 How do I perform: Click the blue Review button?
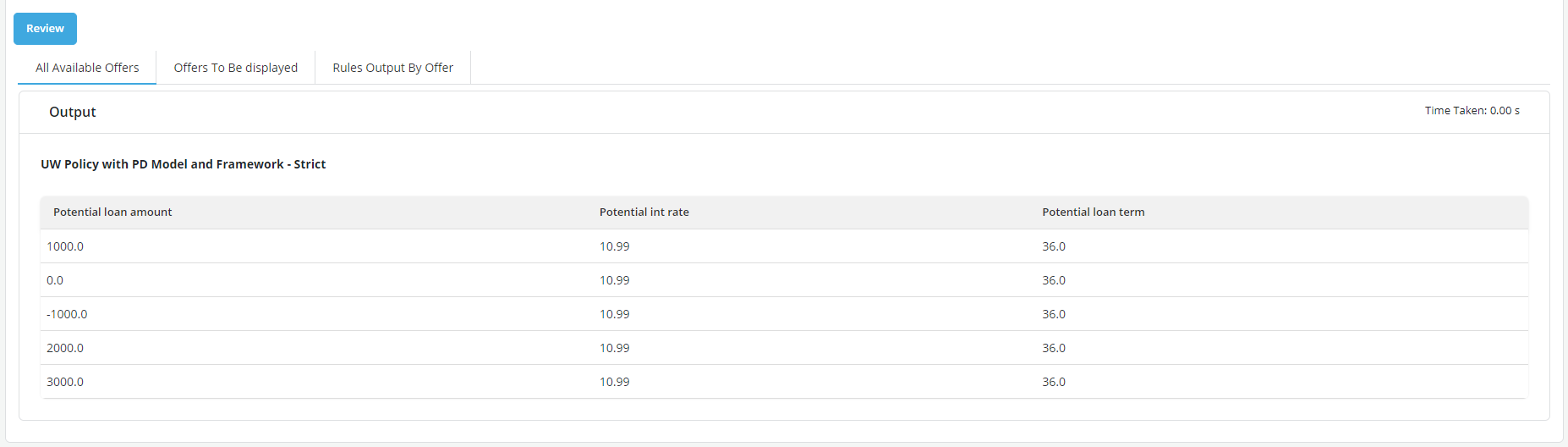click(x=45, y=29)
